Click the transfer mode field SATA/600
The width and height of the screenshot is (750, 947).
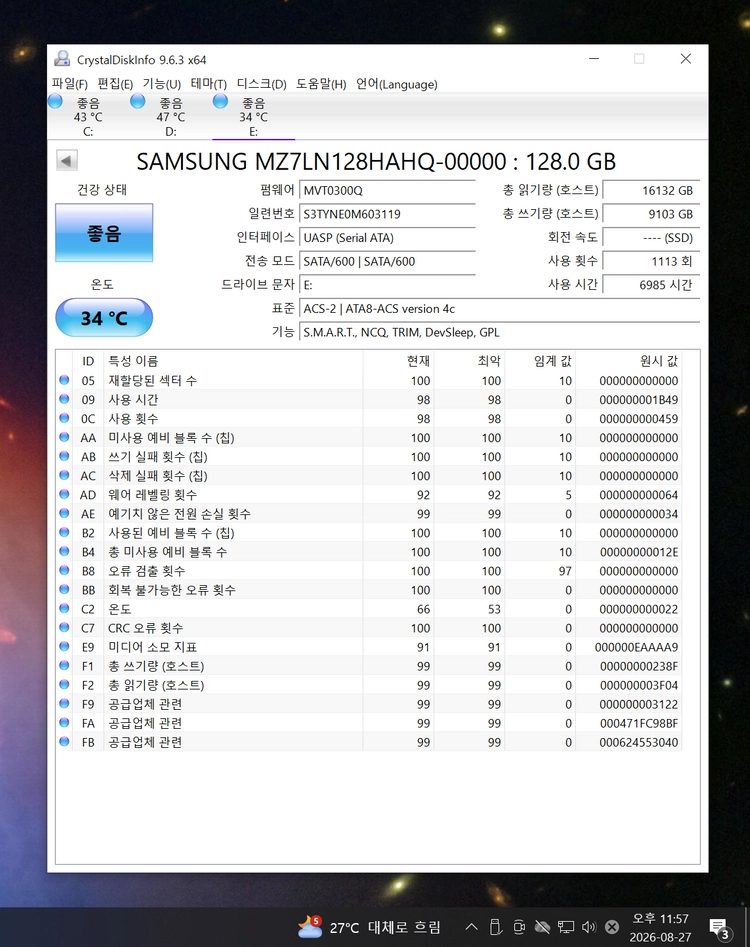[x=387, y=261]
